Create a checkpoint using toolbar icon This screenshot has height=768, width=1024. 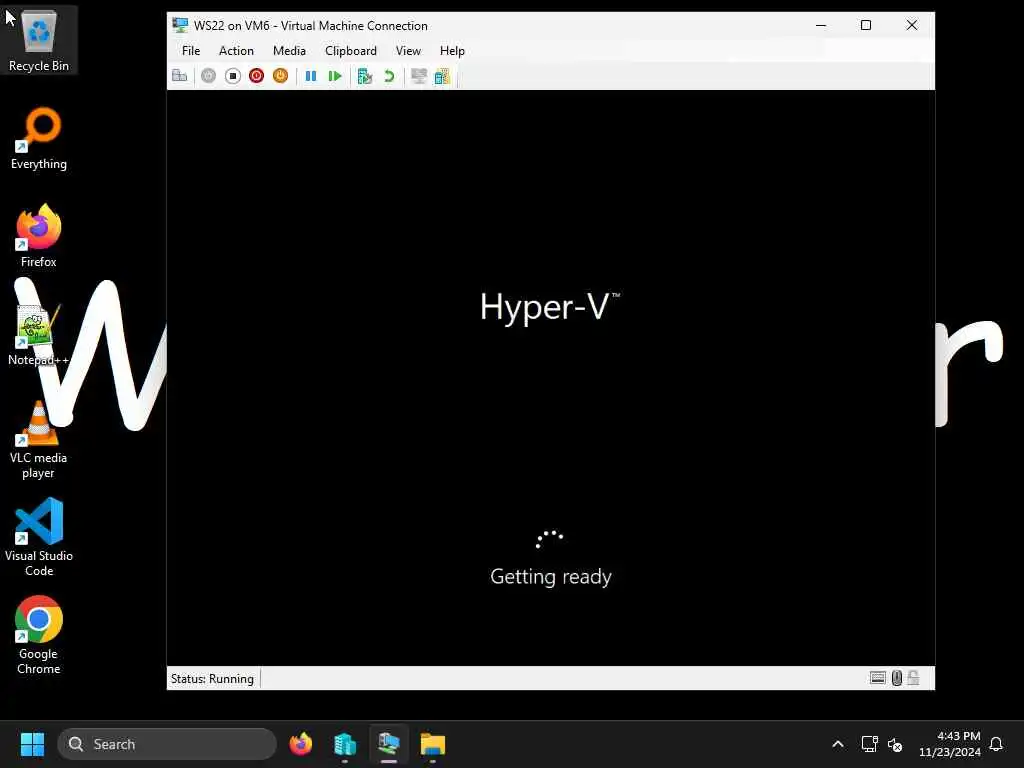tap(365, 76)
